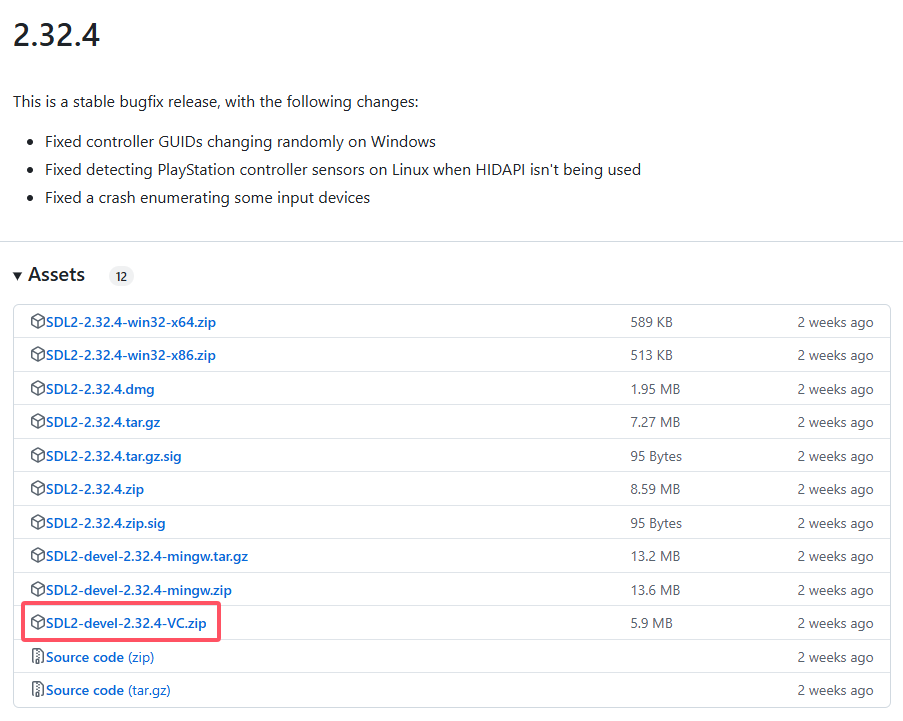Download Source code (zip)

click(100, 657)
